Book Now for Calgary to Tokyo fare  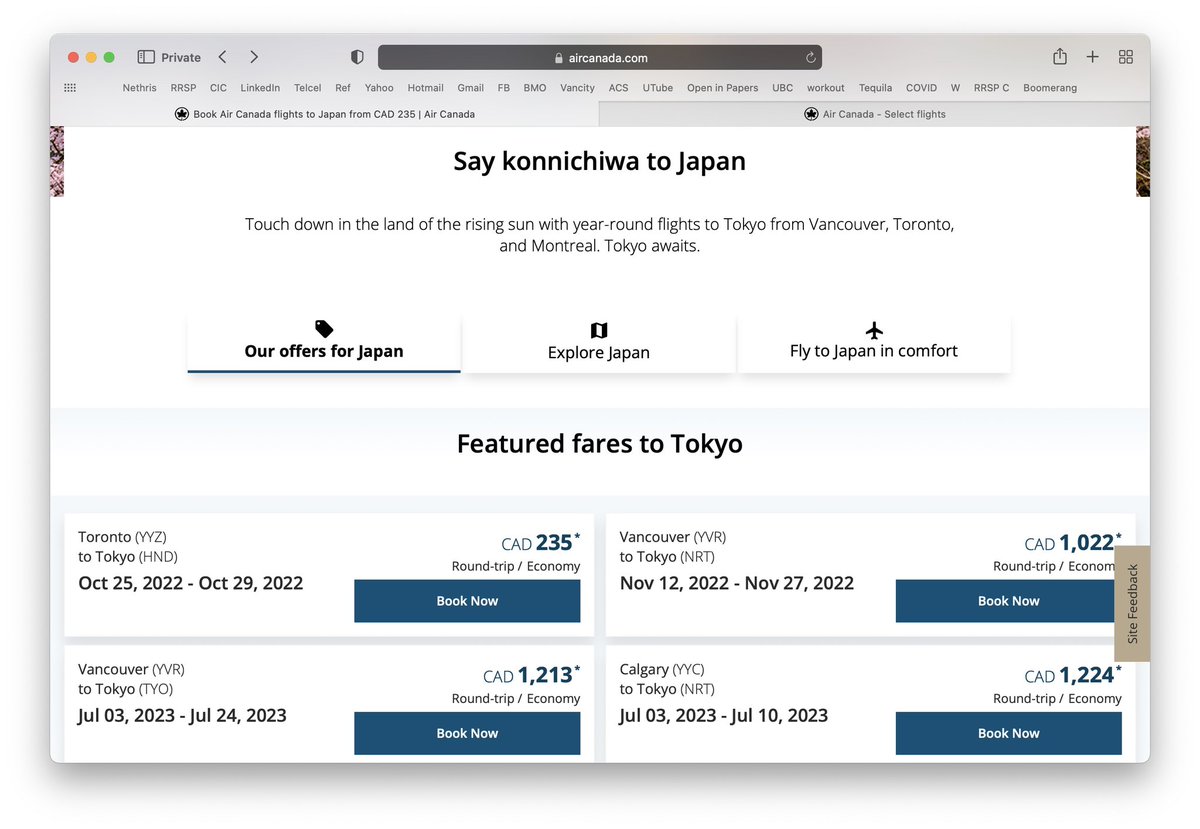1008,733
